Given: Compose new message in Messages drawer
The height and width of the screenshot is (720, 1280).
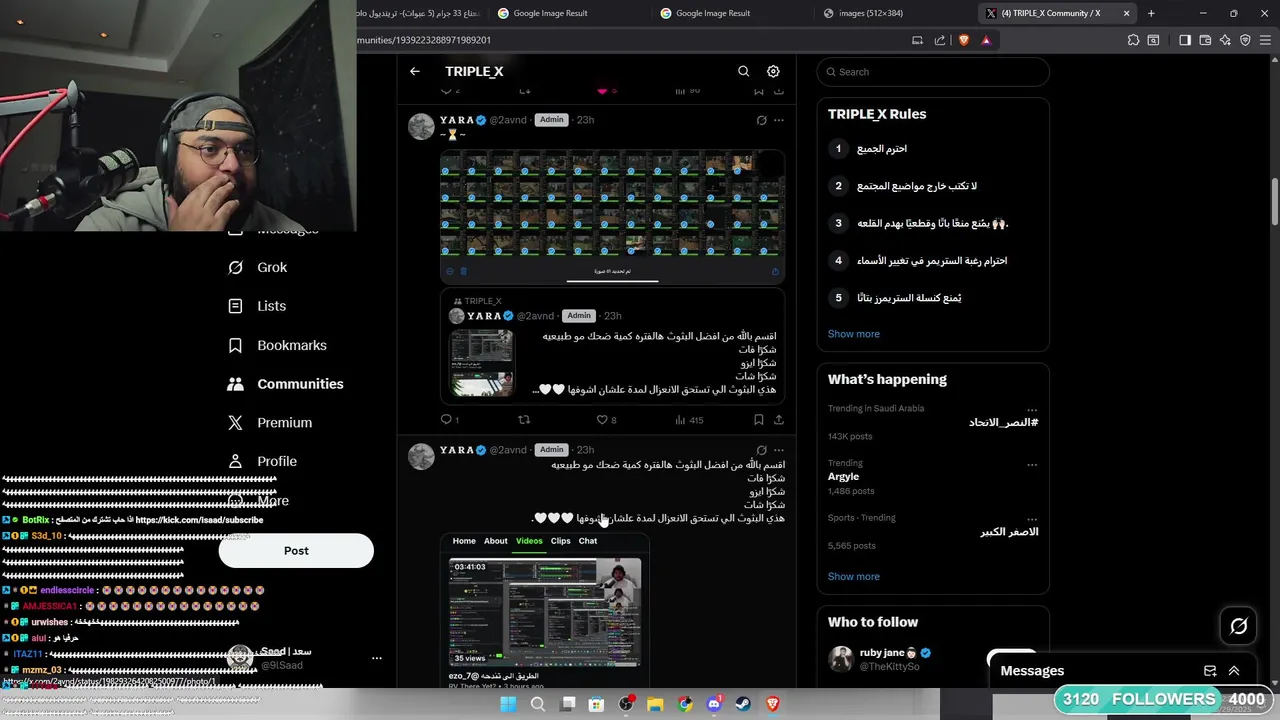Looking at the screenshot, I should [1210, 671].
